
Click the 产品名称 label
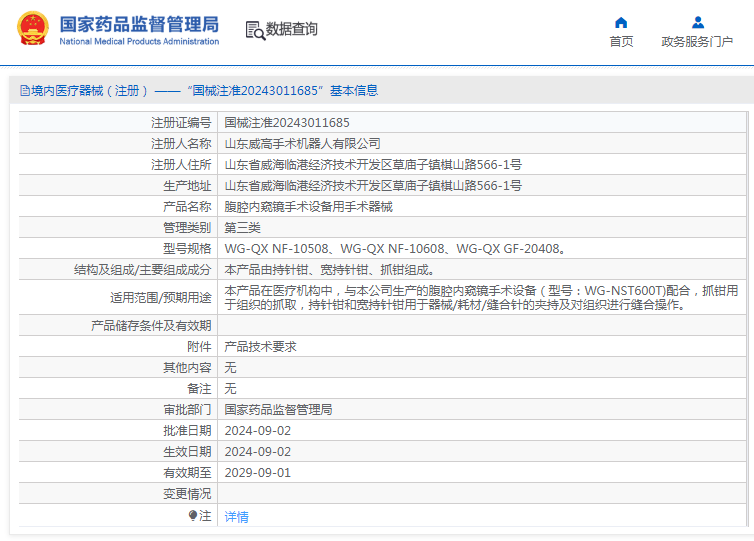pos(187,207)
